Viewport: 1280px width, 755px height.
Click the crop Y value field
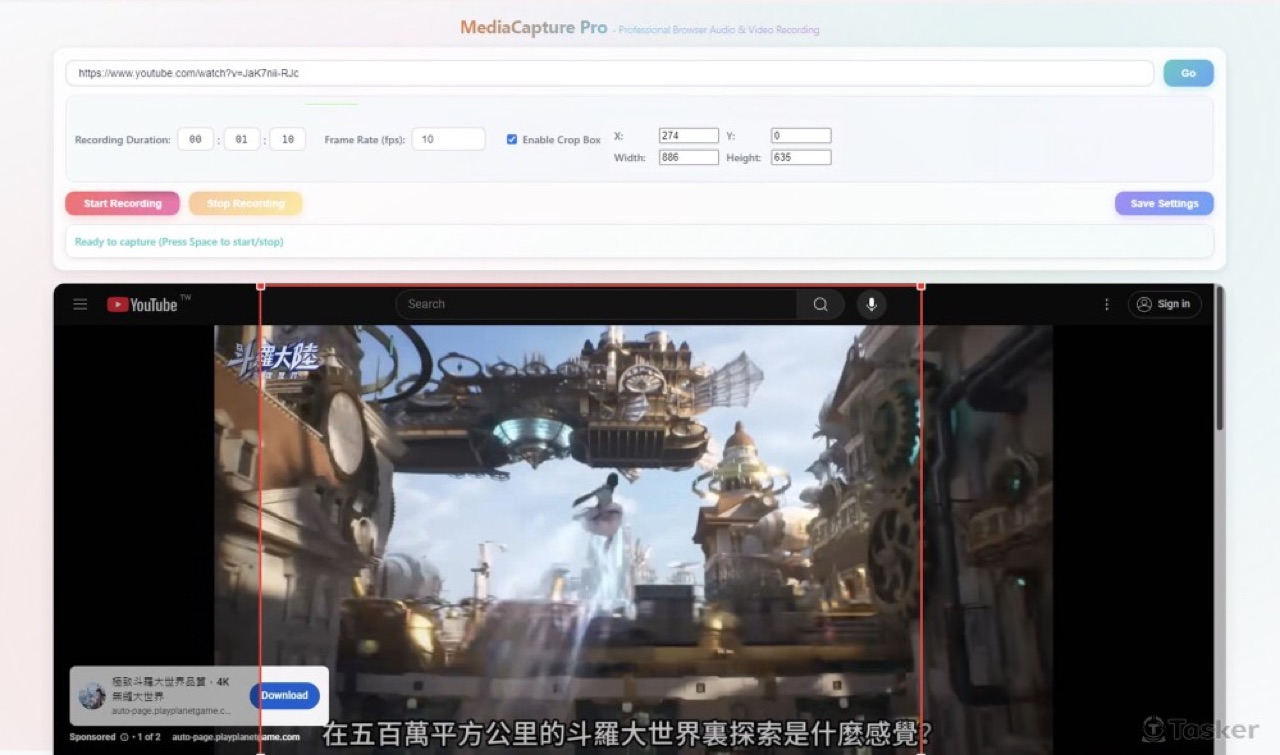click(801, 136)
